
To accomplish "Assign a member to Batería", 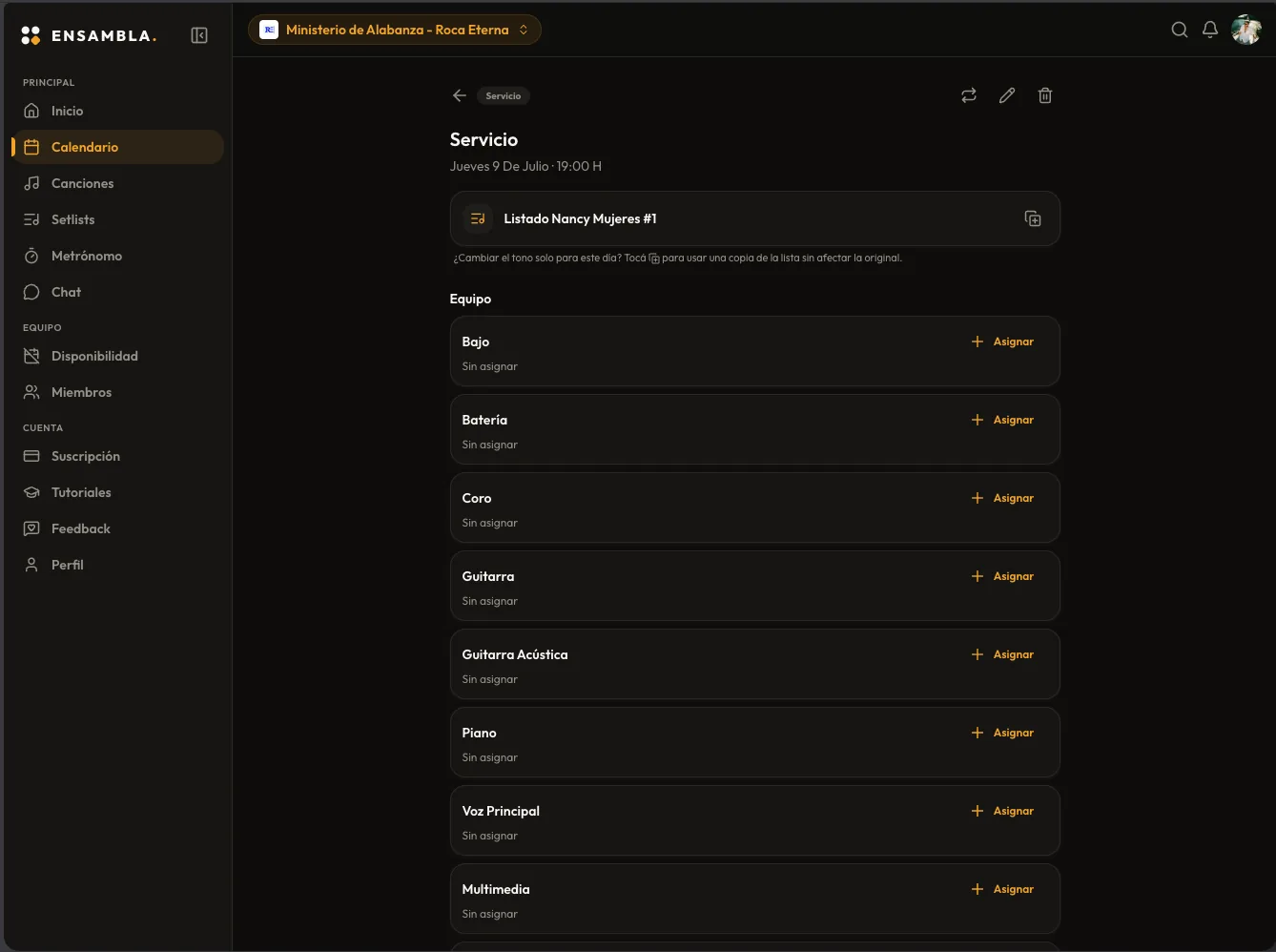I will pos(1002,420).
